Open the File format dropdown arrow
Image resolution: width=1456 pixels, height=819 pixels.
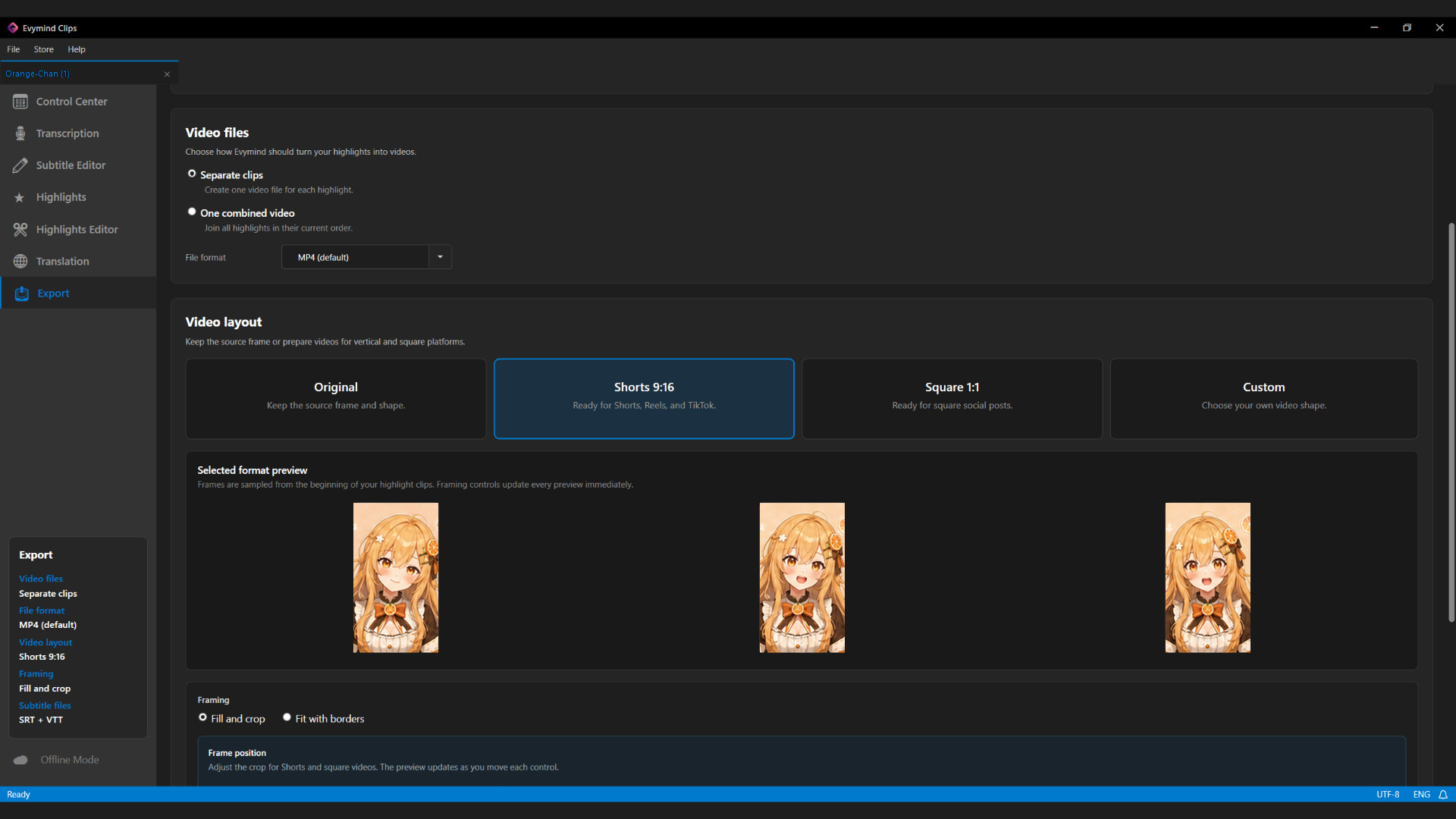click(440, 257)
